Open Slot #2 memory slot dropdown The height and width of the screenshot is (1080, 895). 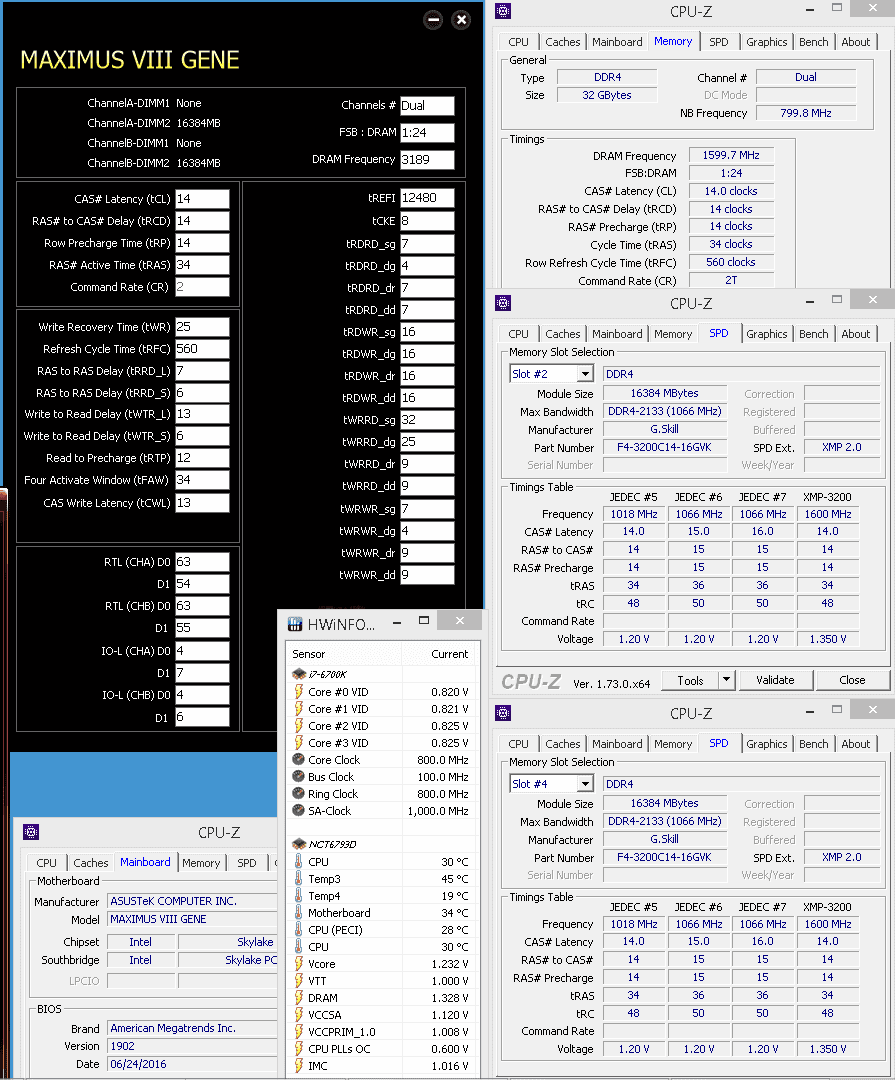585,374
